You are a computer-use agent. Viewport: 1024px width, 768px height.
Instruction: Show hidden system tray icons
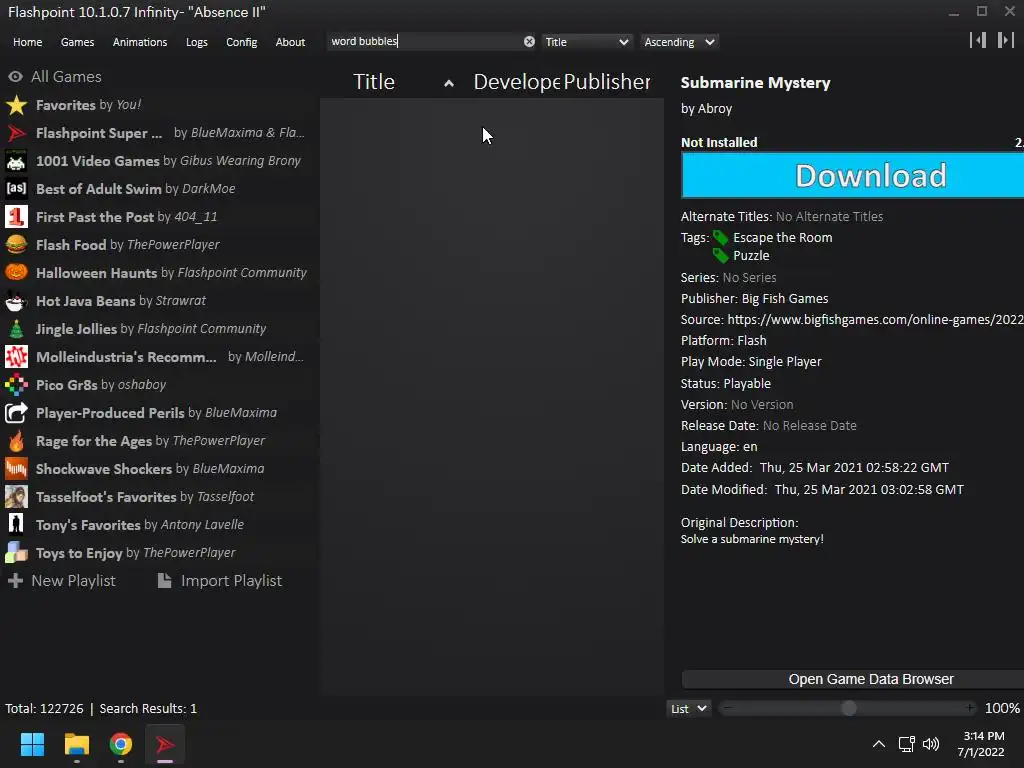[879, 744]
